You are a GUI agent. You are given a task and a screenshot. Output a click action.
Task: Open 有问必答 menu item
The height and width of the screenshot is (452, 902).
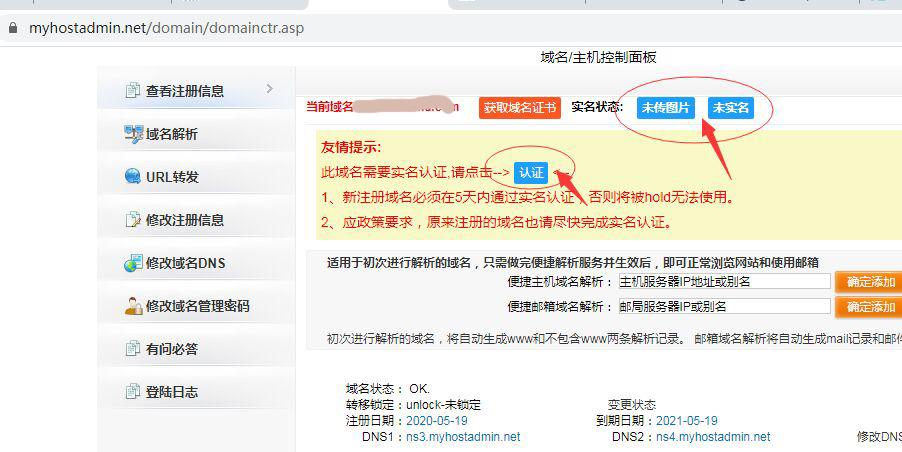point(196,347)
